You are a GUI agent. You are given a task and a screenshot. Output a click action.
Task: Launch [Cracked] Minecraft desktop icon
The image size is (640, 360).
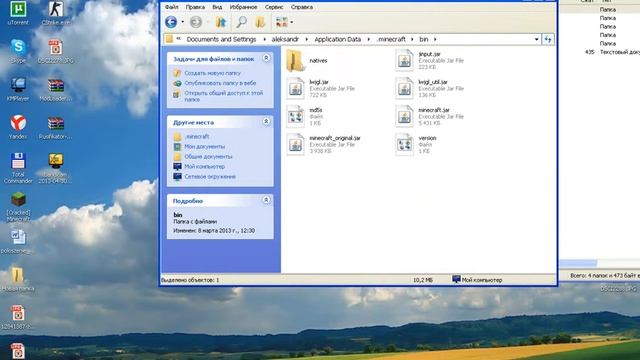18,207
